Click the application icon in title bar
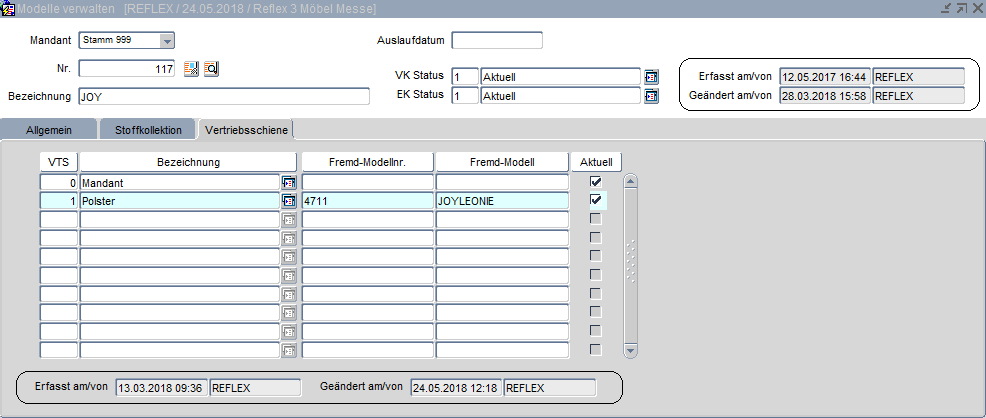Viewport: 986px width, 418px height. (x=8, y=8)
